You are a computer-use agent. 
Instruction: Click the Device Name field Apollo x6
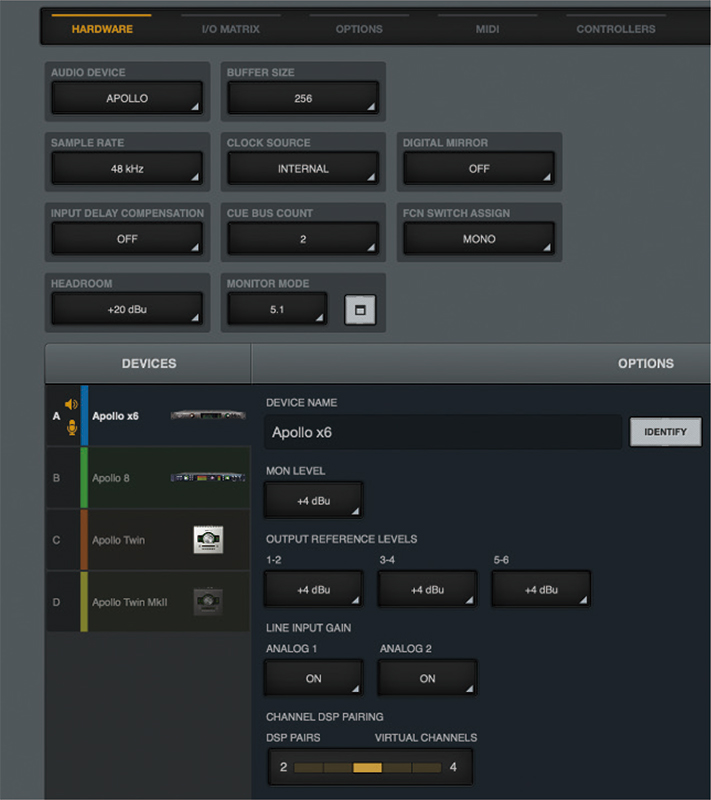[443, 432]
